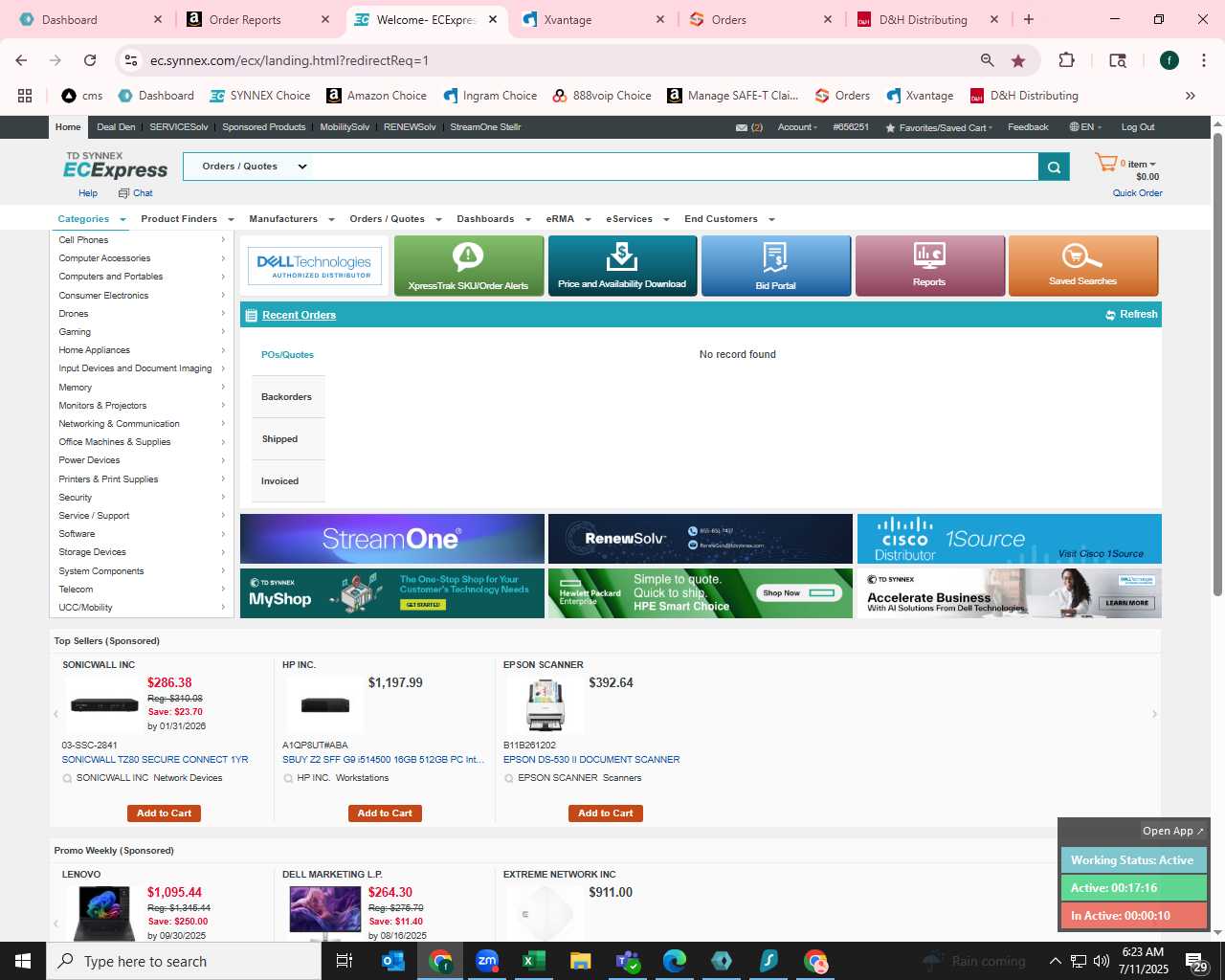Open the Cisco 1Source distributor banner
Screen dimensions: 1225x980
tap(1009, 539)
